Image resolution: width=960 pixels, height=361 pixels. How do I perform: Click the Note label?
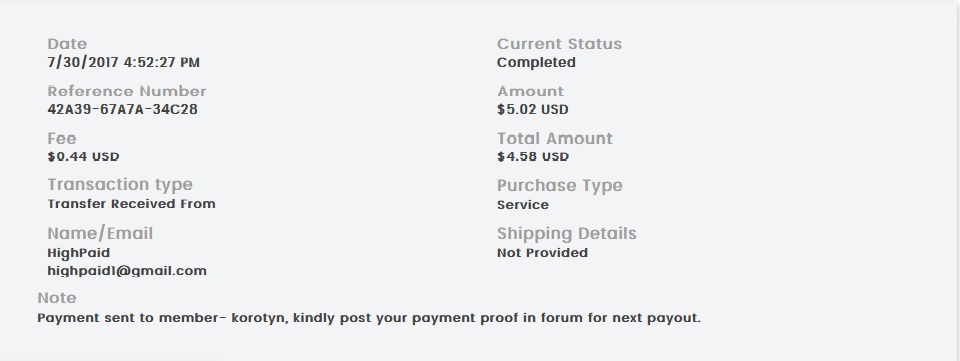(57, 298)
